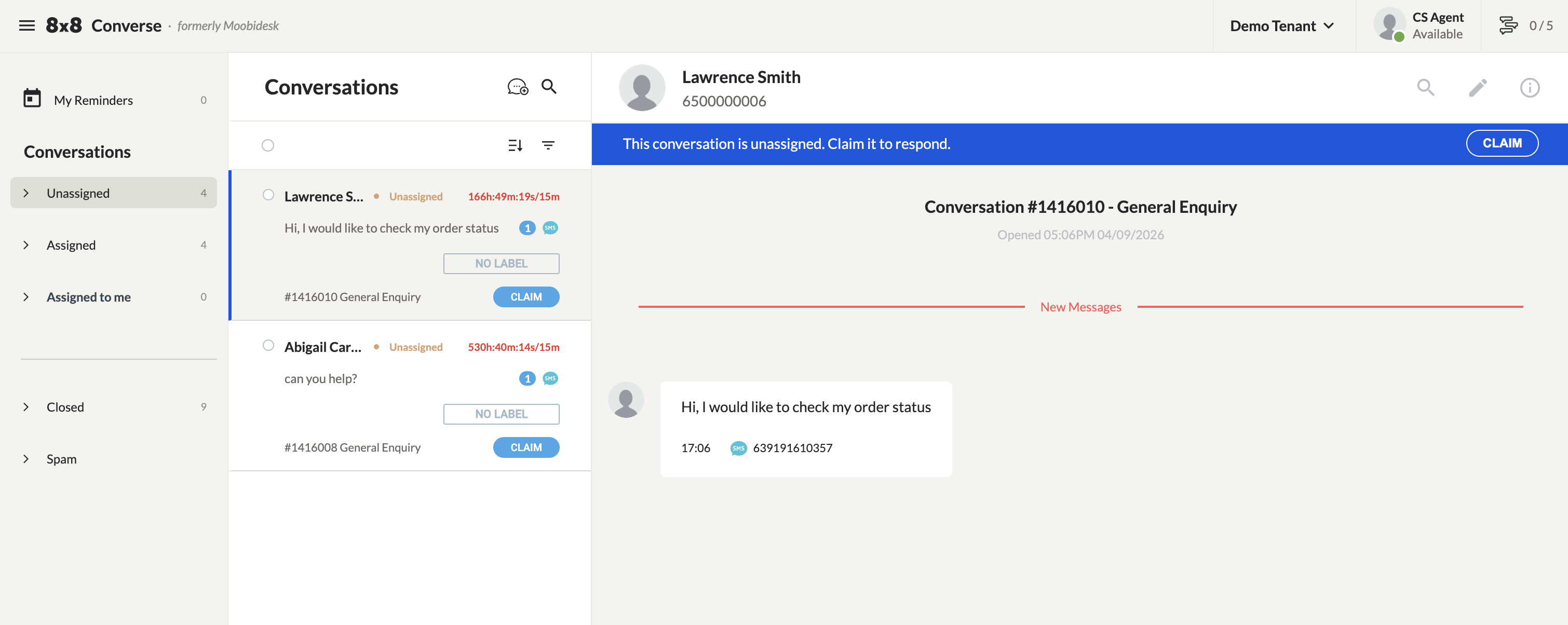Set label on Abigail's NO LABEL button
The width and height of the screenshot is (1568, 625).
pos(501,413)
